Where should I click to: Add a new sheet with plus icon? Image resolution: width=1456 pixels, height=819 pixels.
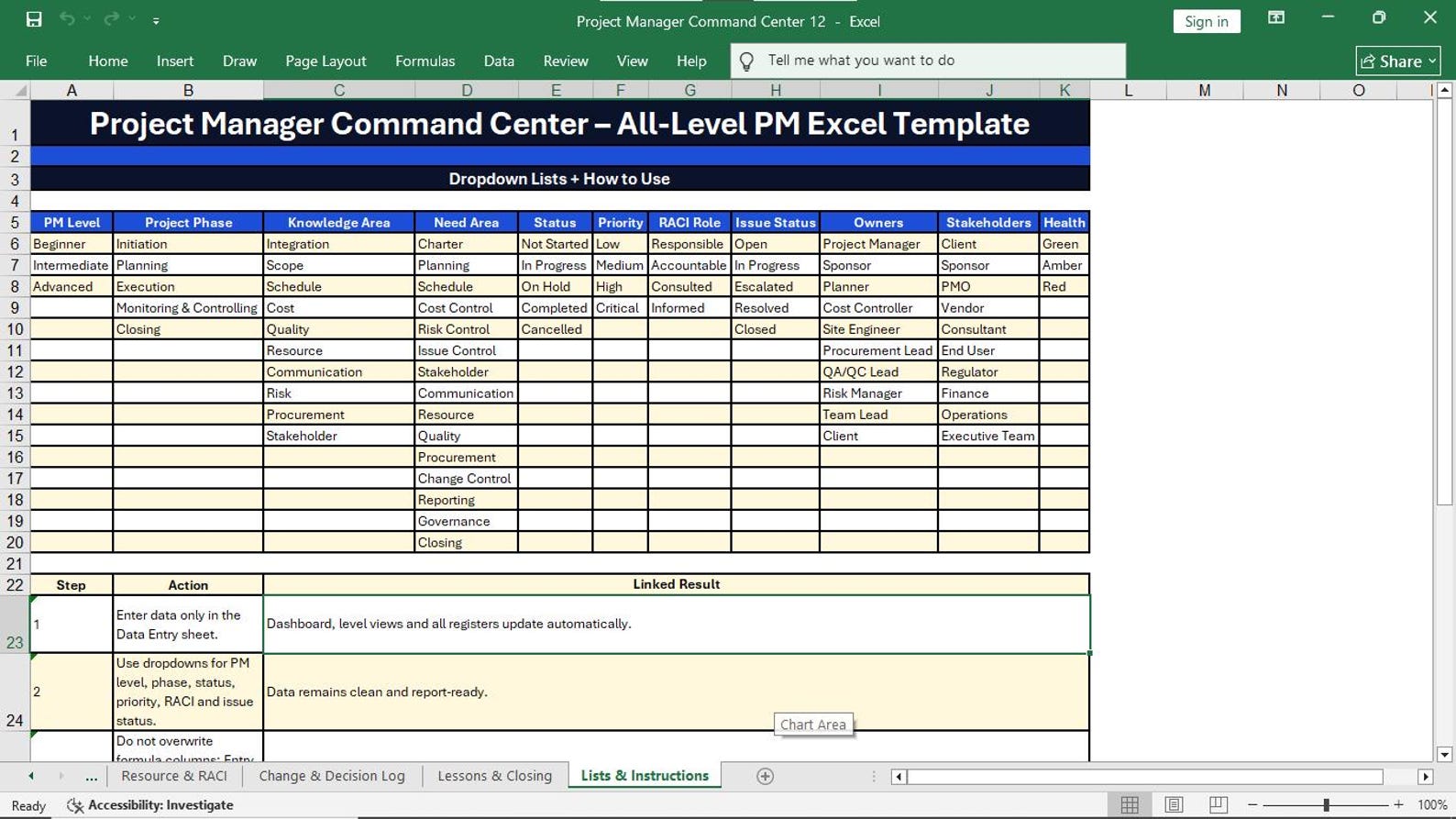pos(765,776)
